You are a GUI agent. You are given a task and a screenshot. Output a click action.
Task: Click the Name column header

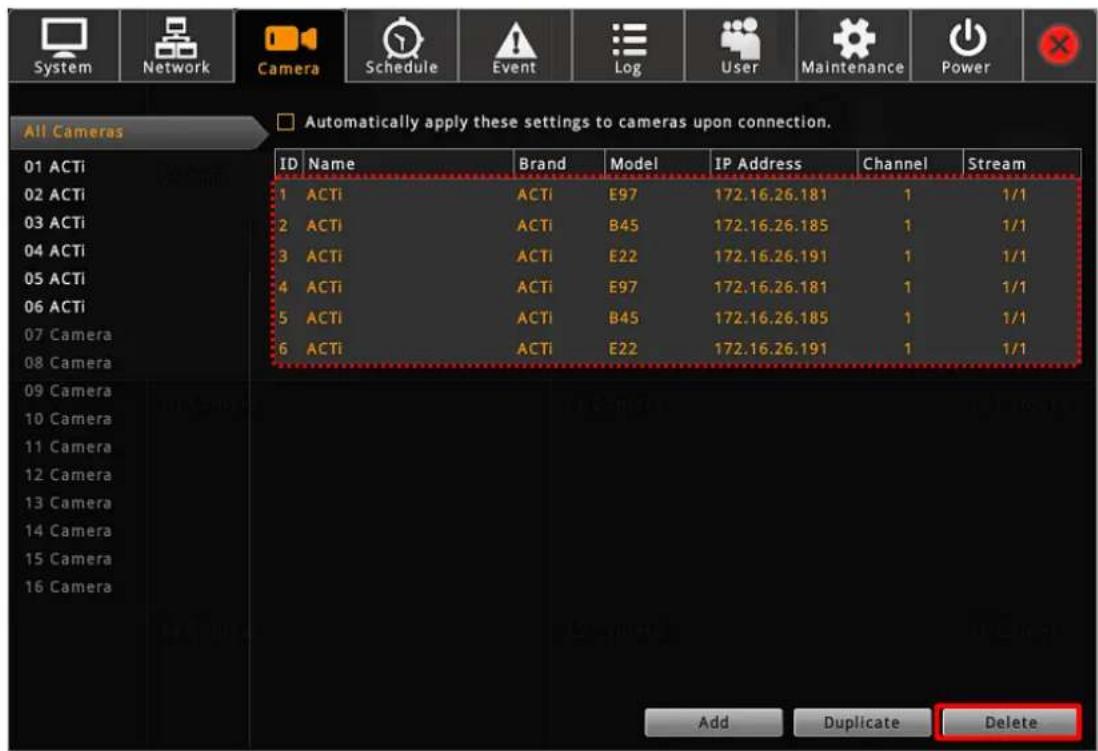tap(408, 164)
